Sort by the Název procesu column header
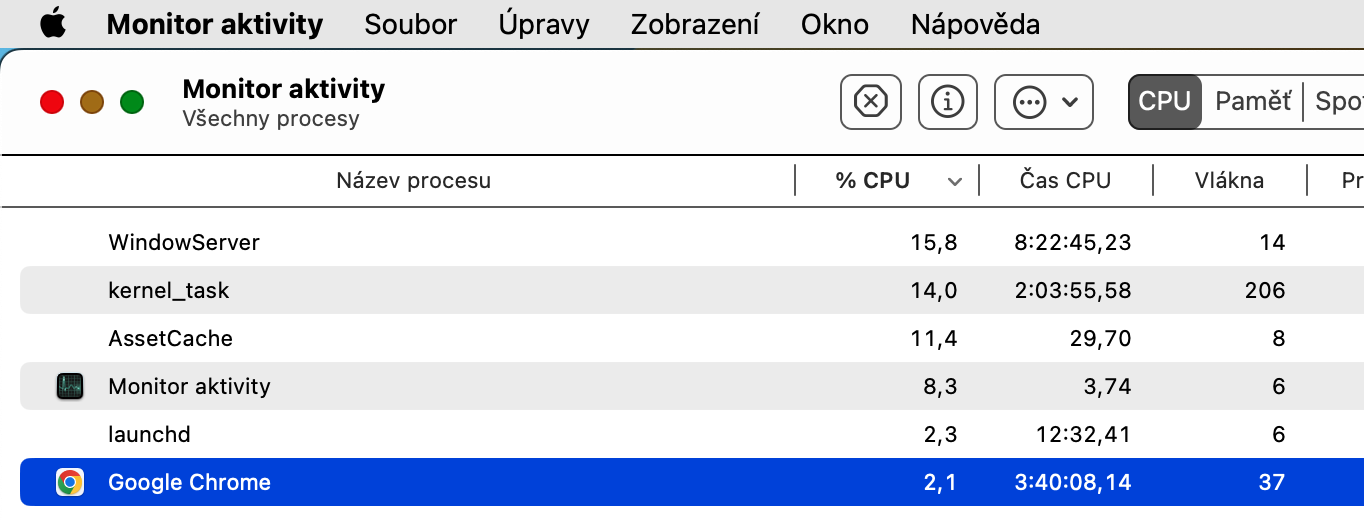 [x=413, y=181]
